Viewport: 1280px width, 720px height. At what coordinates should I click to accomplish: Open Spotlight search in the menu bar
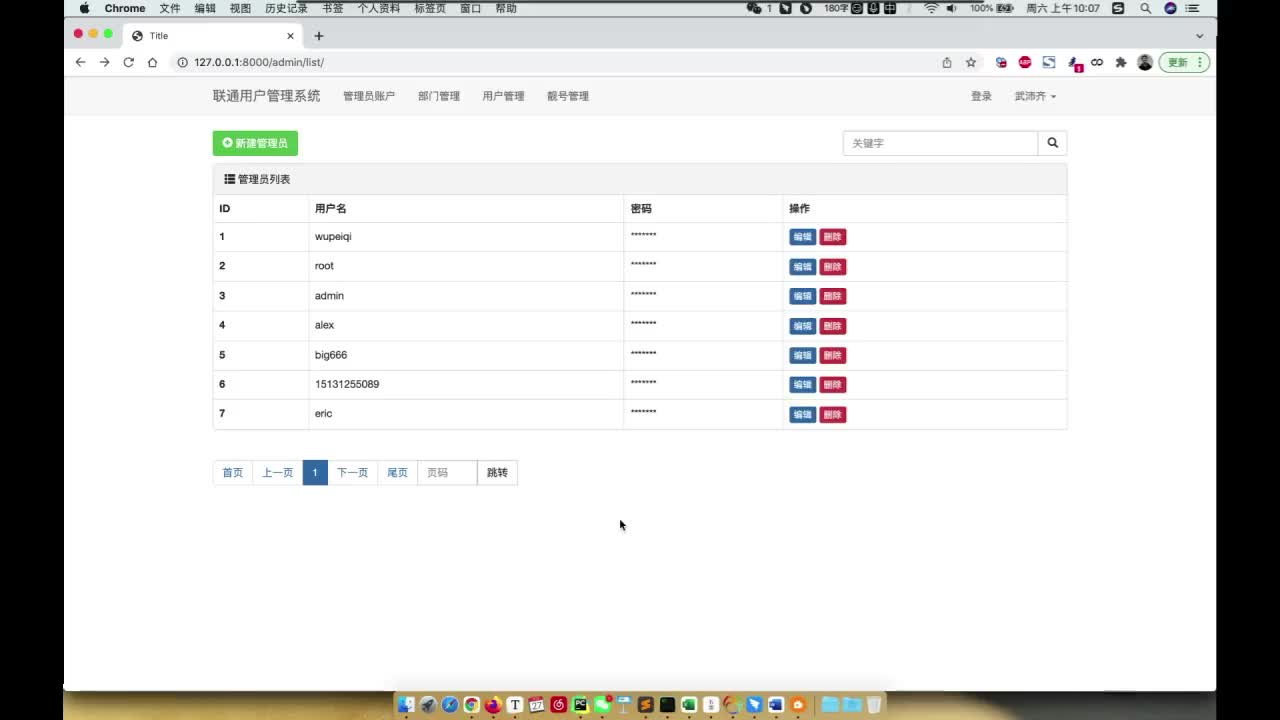[x=1145, y=8]
